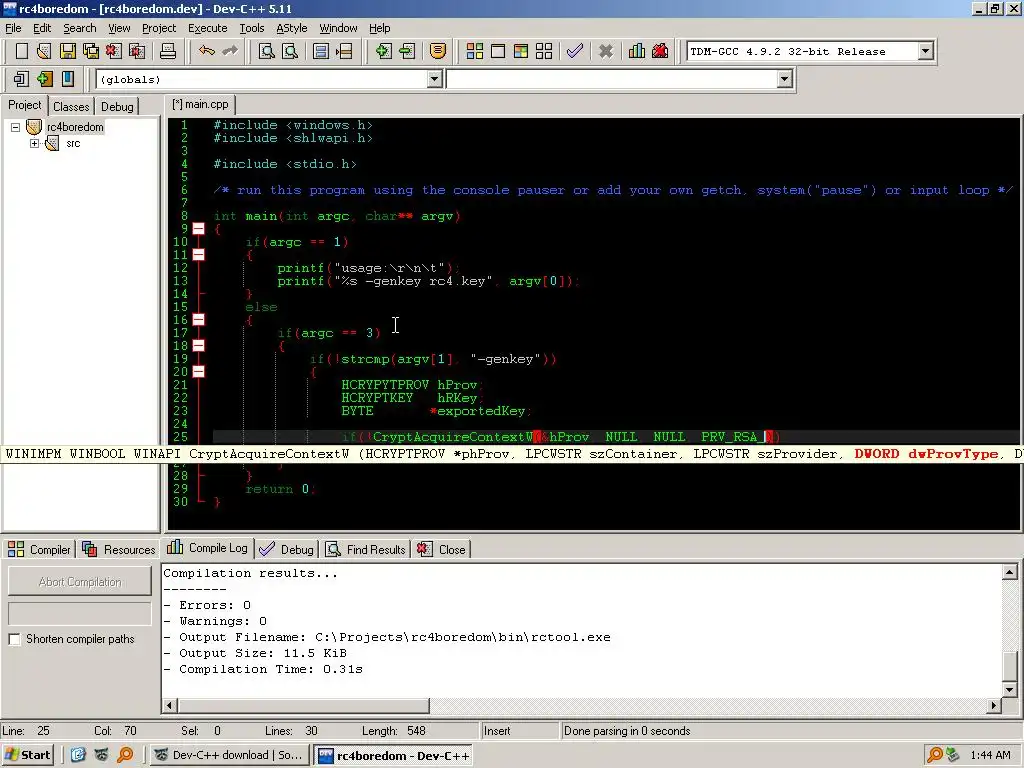Click the Add file to project icon

[384, 51]
